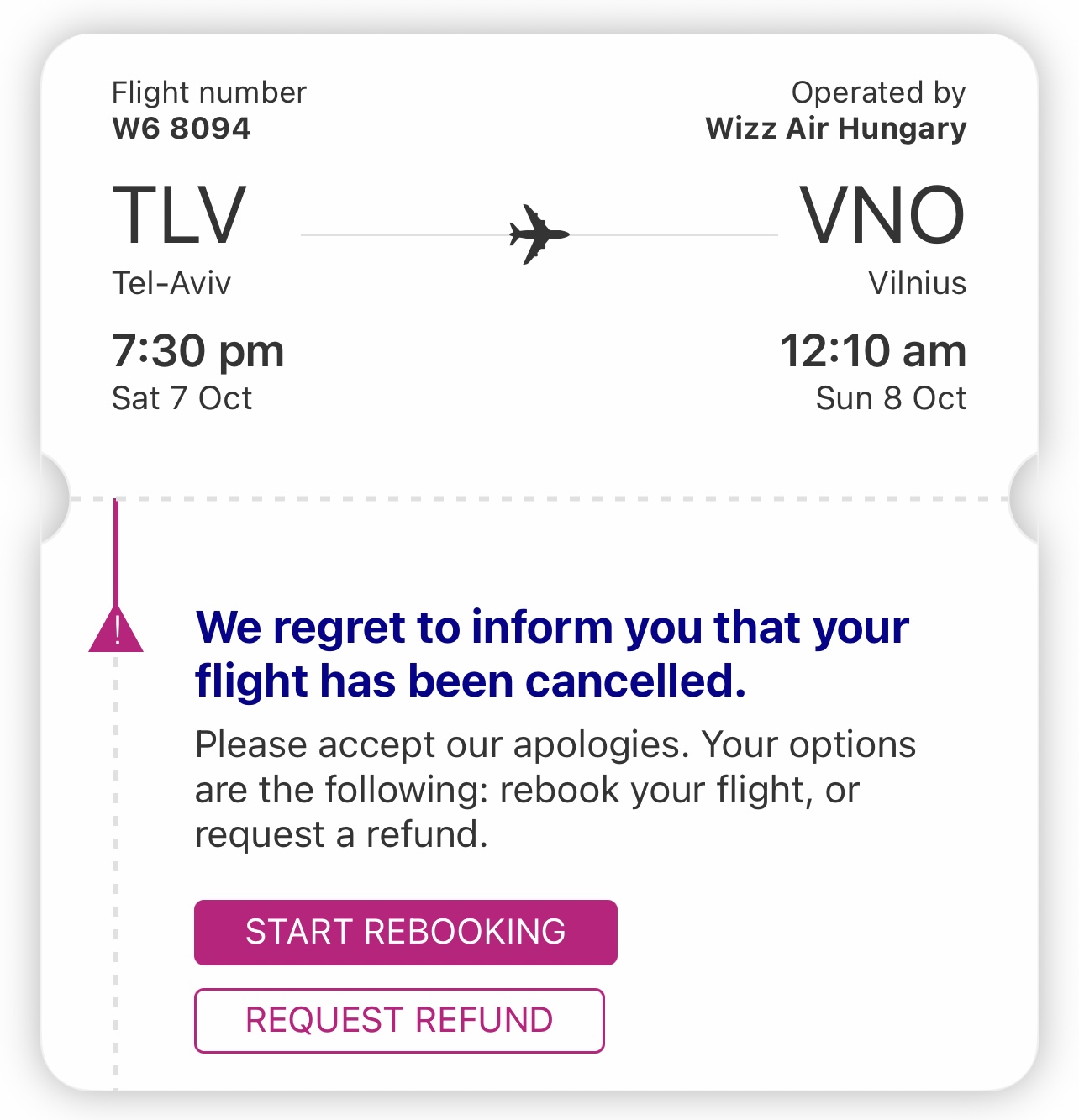Select the VNO arrival airport code
Viewport: 1079px width, 1120px height.
(x=882, y=216)
